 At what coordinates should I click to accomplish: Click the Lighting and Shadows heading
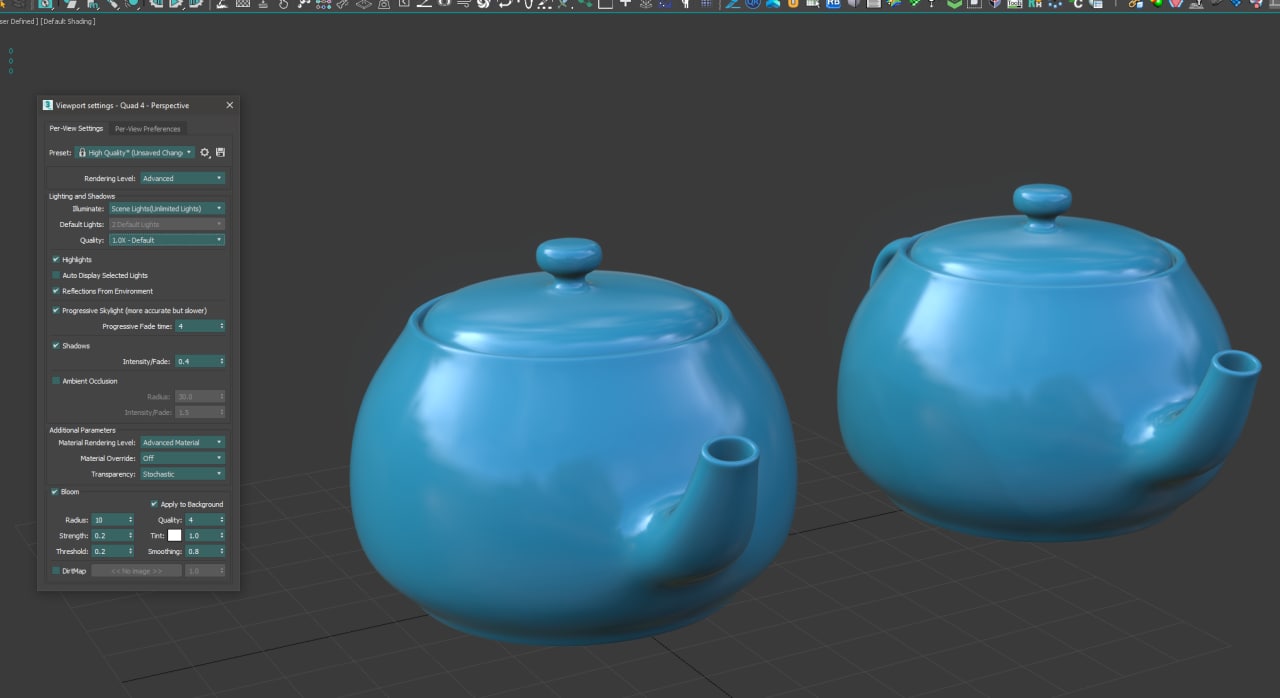click(82, 196)
